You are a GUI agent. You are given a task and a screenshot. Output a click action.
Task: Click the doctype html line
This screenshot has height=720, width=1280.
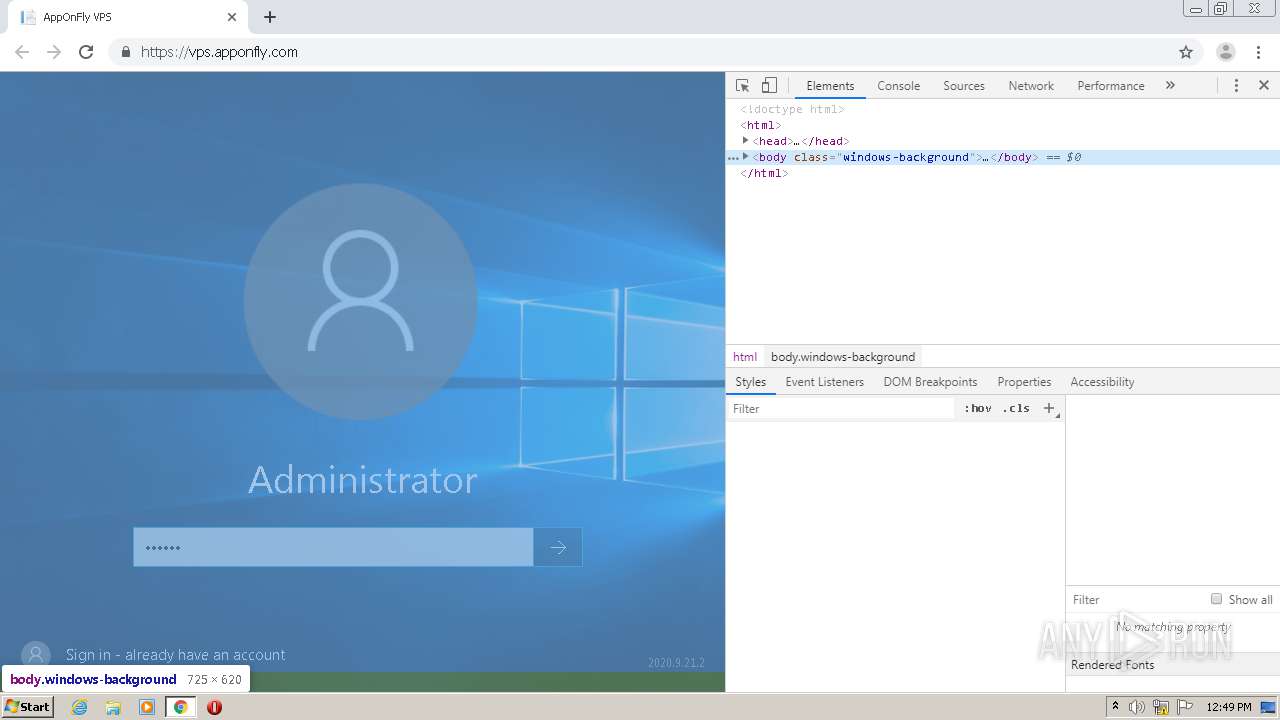(x=792, y=109)
